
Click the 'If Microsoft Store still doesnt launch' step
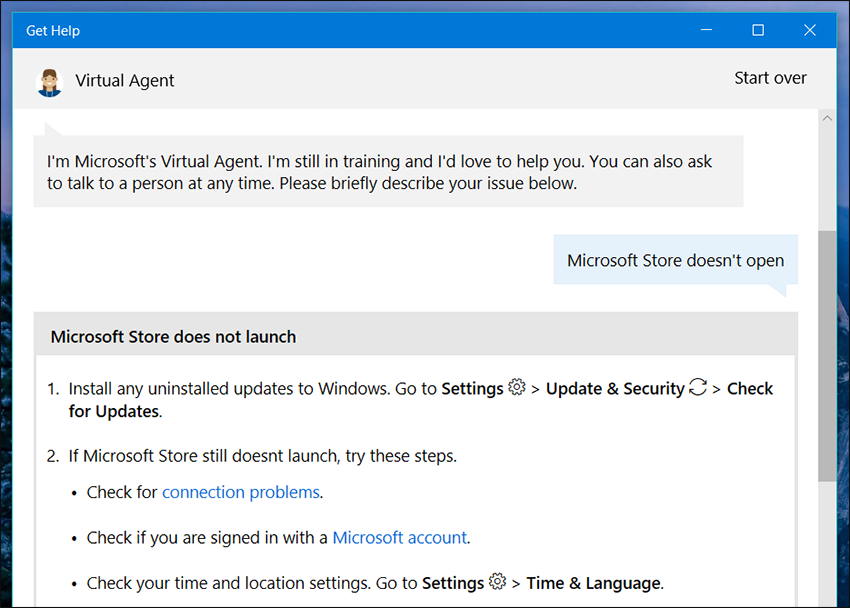tap(262, 456)
